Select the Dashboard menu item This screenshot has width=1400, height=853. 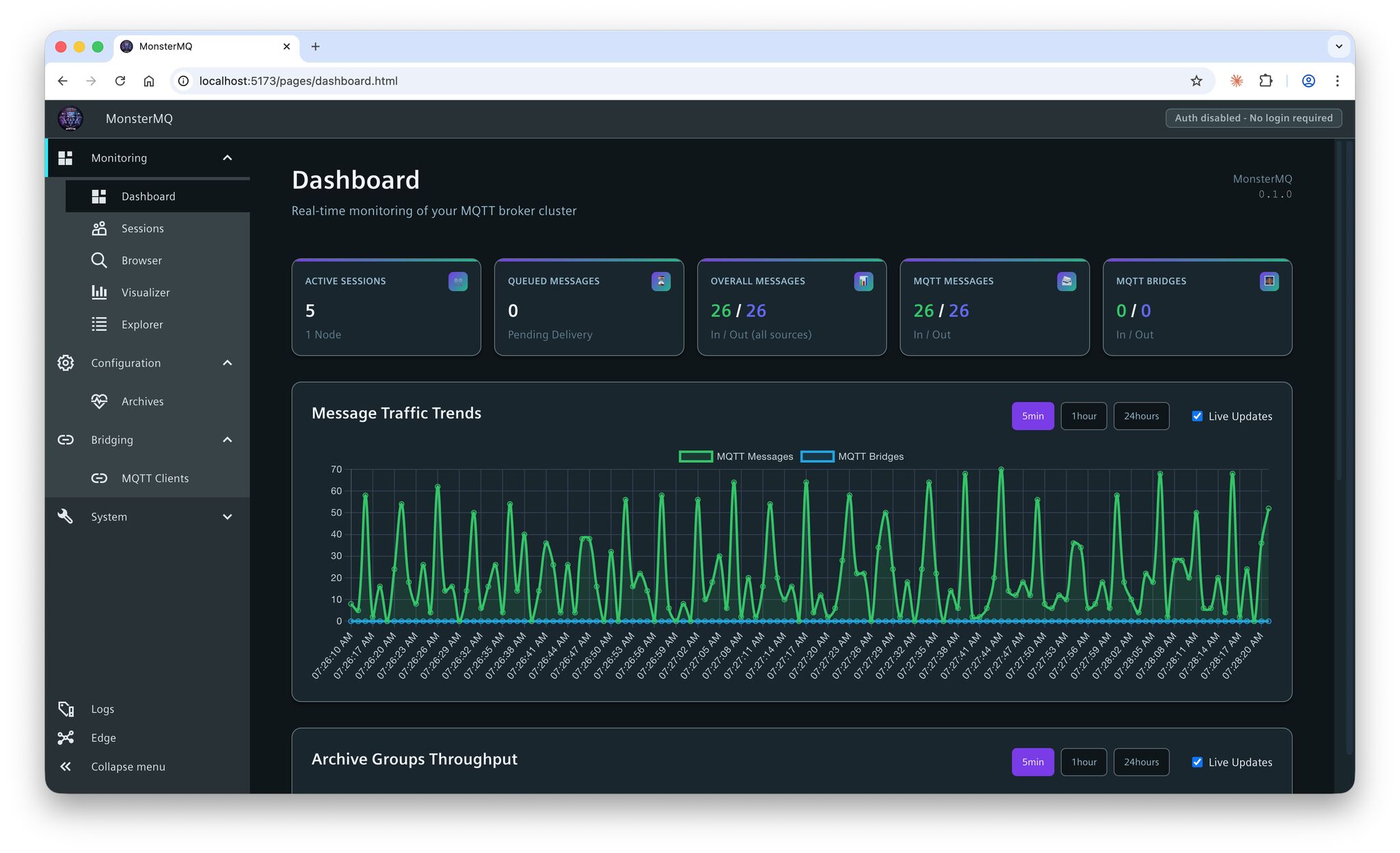pos(158,196)
